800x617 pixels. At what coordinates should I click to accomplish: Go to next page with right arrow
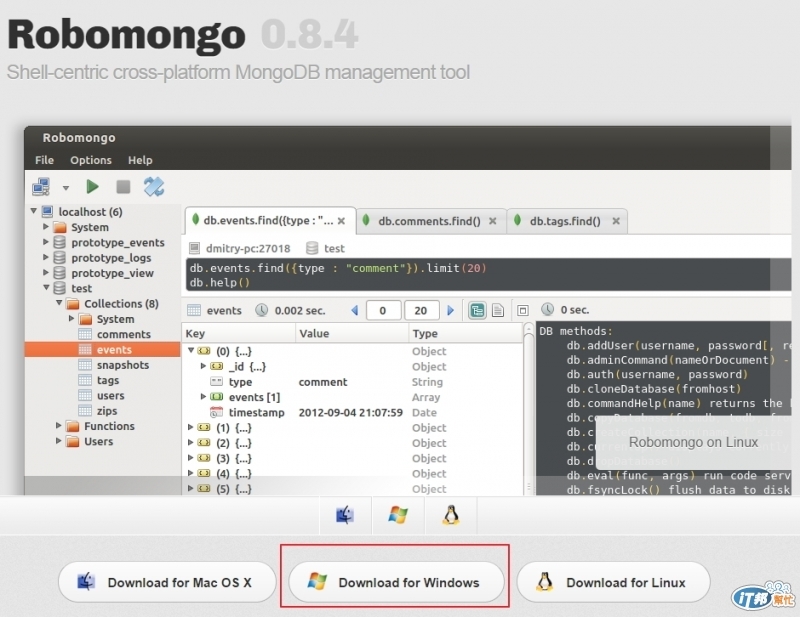point(451,310)
